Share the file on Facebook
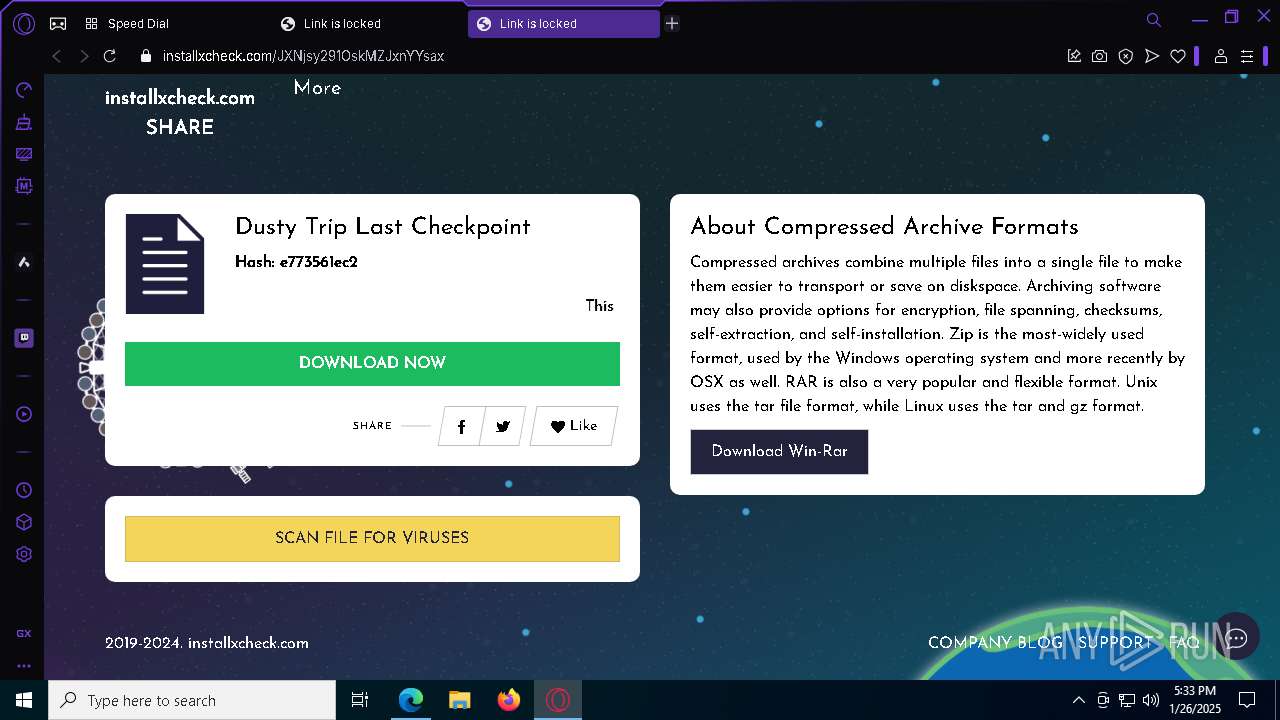 click(x=461, y=426)
